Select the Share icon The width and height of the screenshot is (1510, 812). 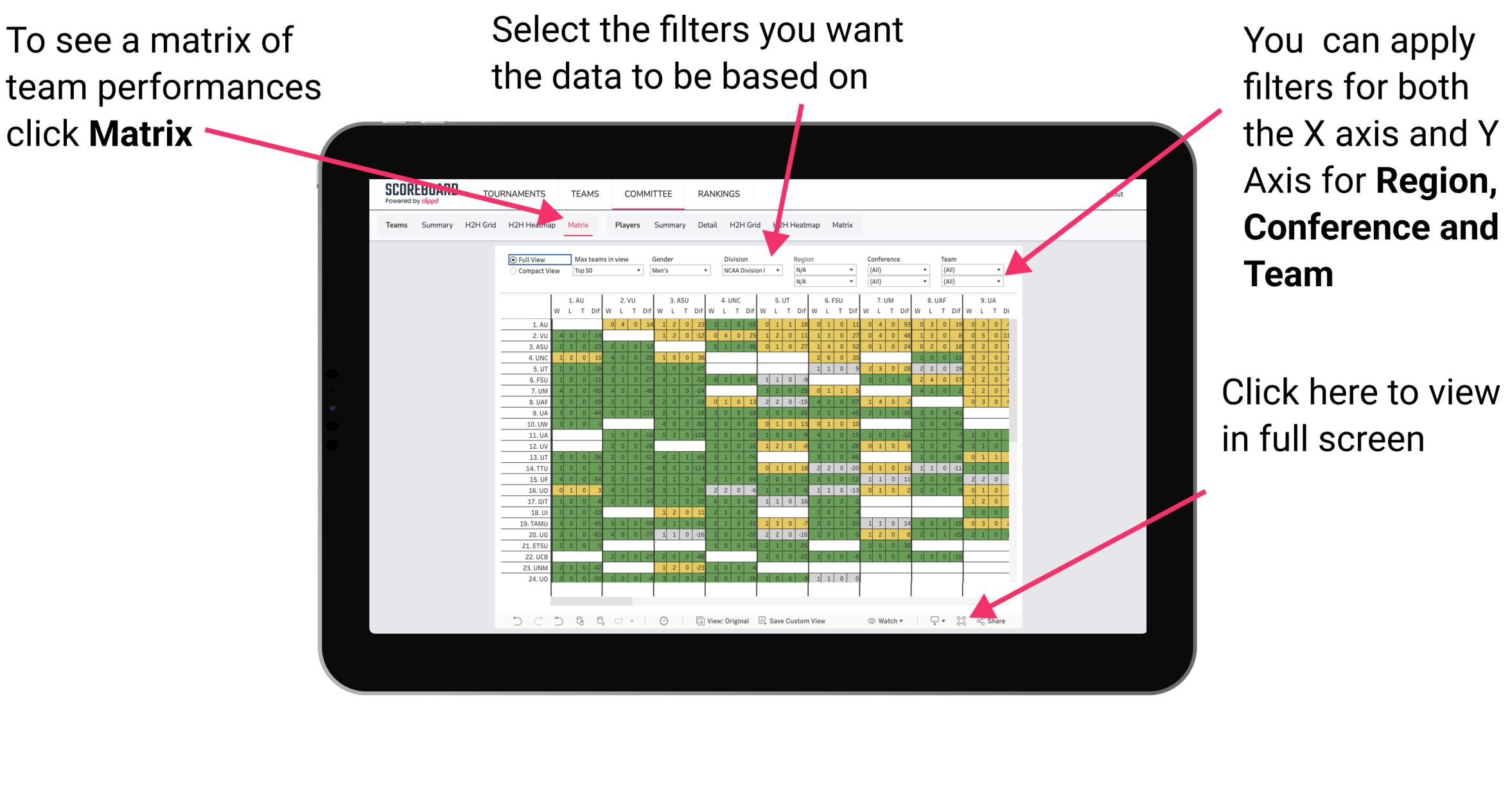[x=988, y=622]
